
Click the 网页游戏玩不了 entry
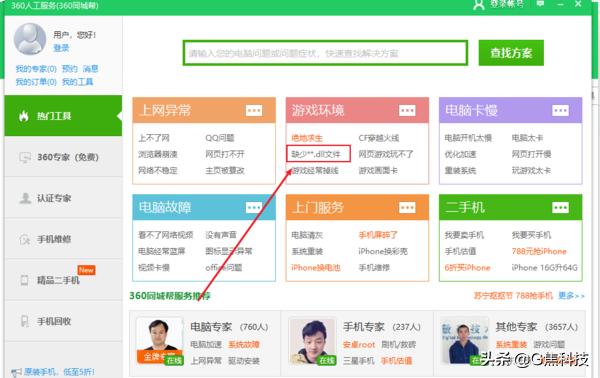tap(386, 154)
